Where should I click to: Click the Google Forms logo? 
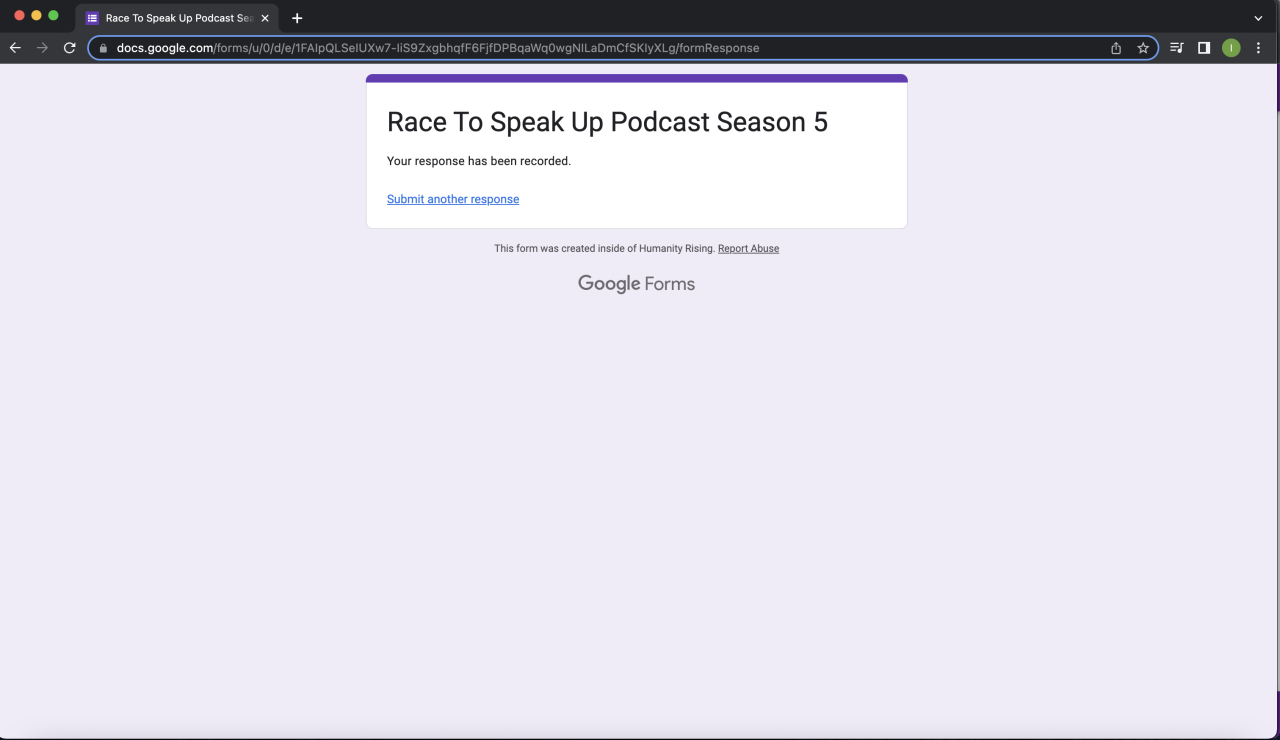point(636,284)
